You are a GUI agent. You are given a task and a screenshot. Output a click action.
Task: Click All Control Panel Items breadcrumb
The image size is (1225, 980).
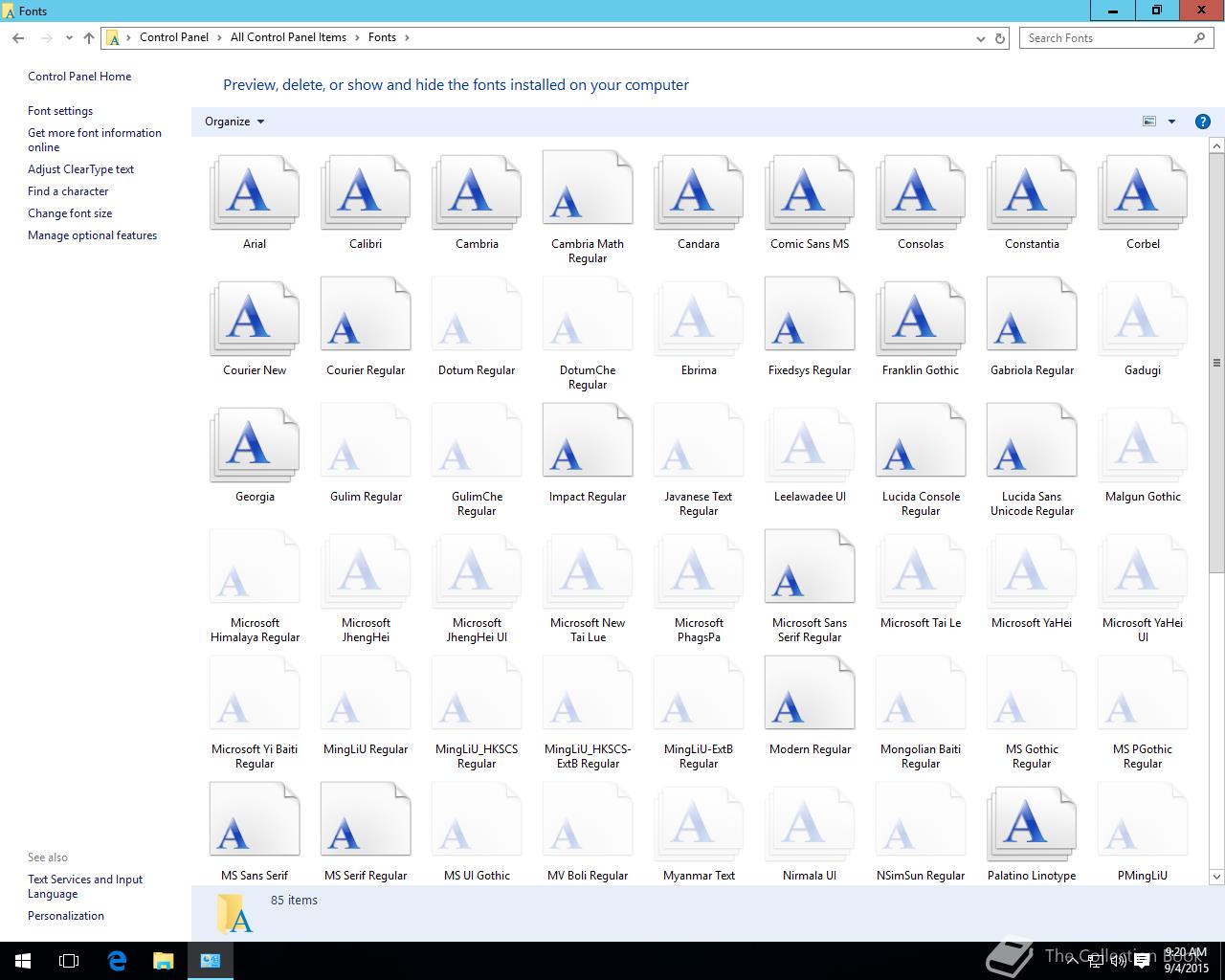click(288, 37)
